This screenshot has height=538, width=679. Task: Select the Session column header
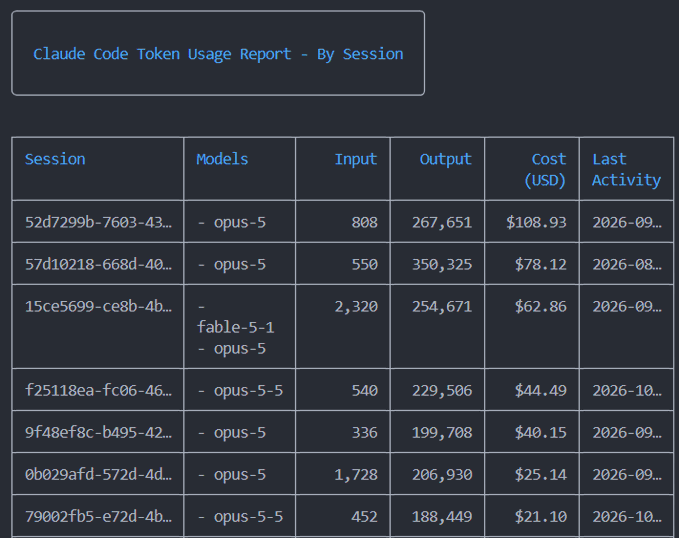(55, 159)
